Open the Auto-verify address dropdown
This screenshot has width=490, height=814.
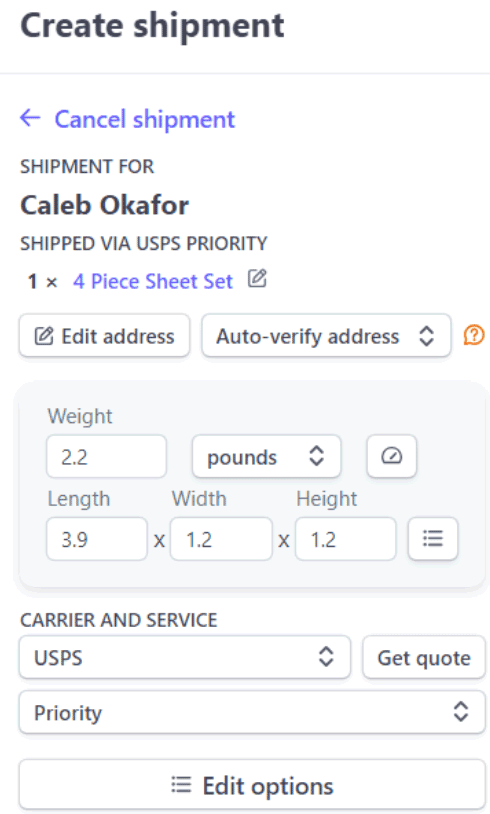326,336
